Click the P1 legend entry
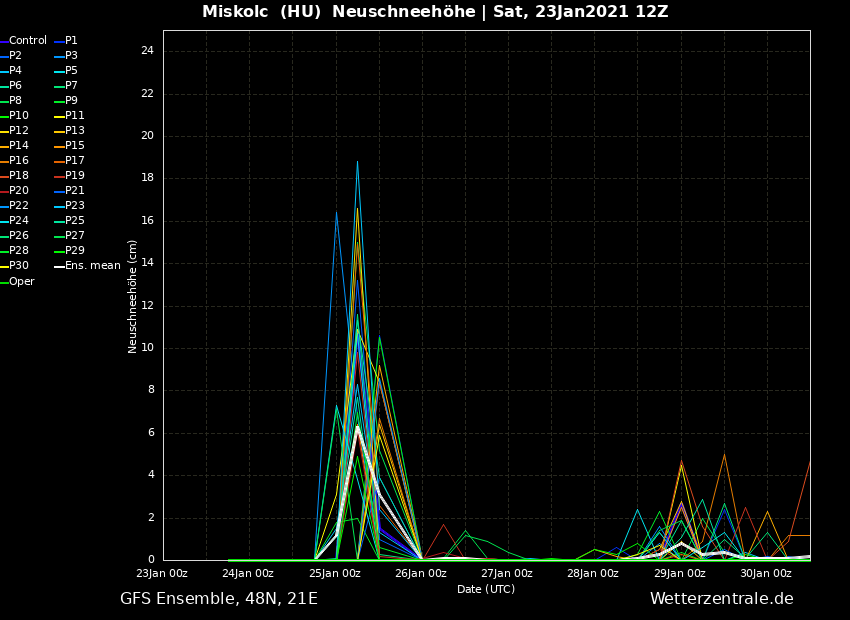Viewport: 850px width, 620px height. click(x=71, y=41)
